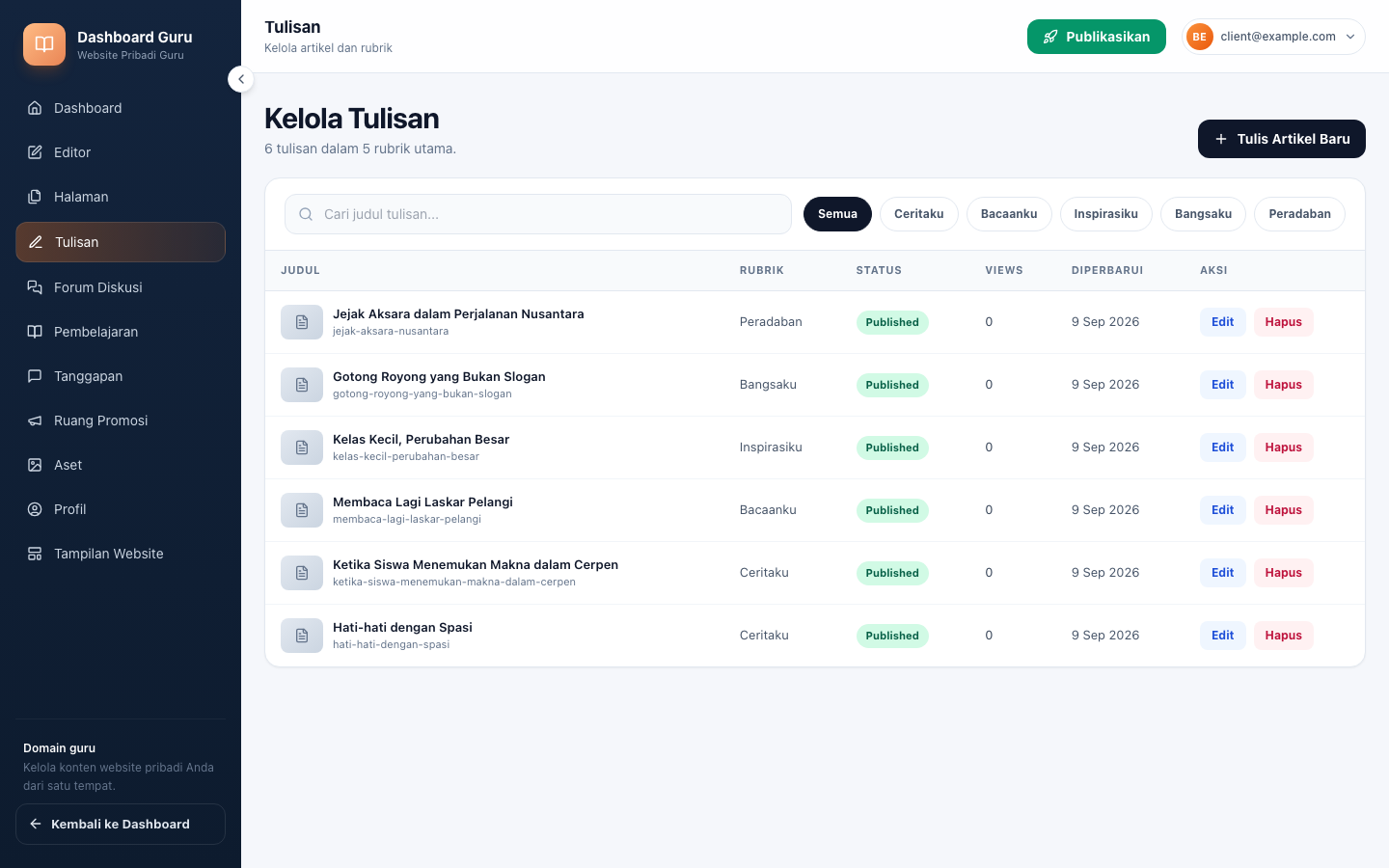Collapse the sidebar with the chevron button

(241, 79)
